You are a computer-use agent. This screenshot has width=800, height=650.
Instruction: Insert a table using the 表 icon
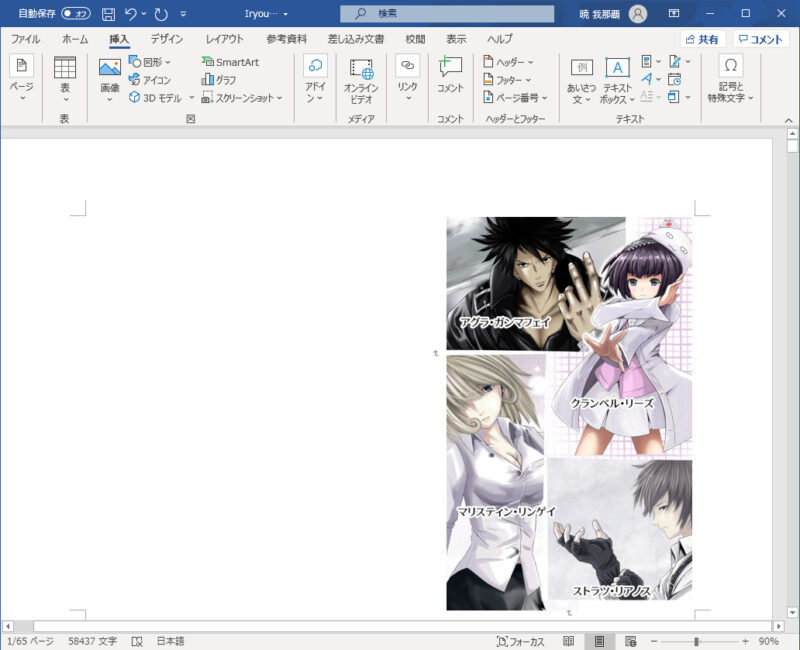pos(65,79)
